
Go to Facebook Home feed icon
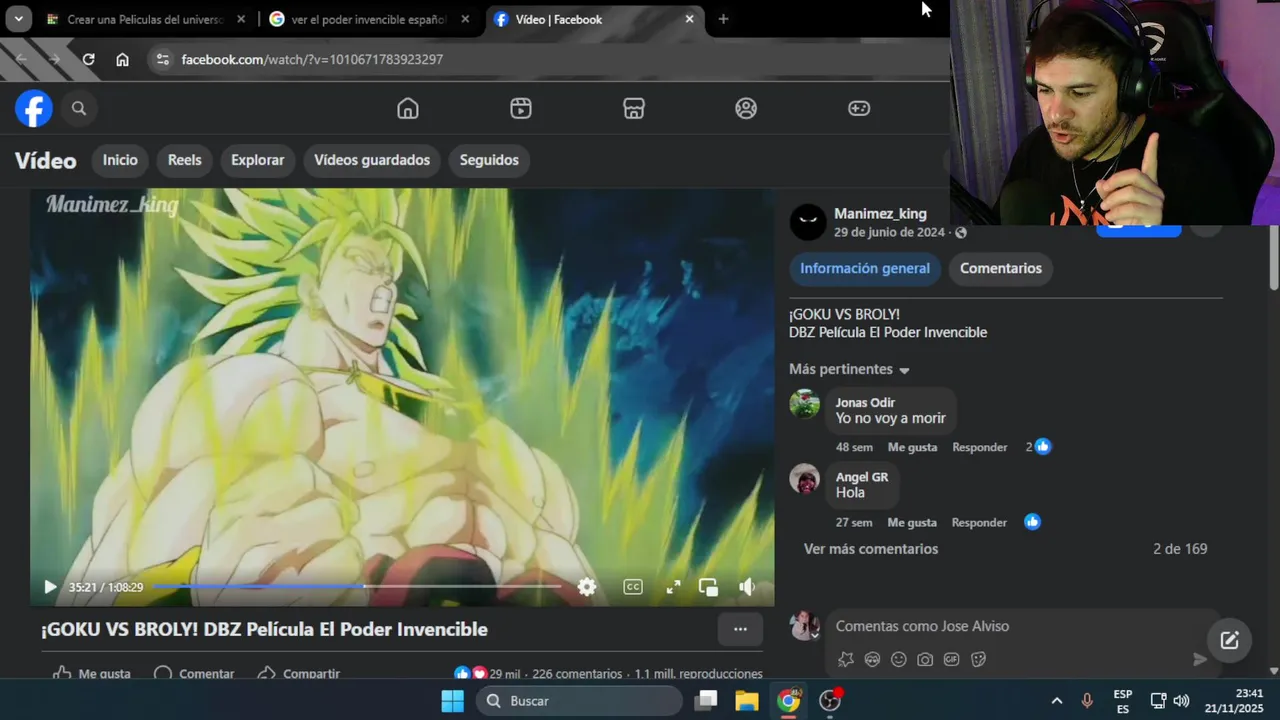(x=408, y=109)
